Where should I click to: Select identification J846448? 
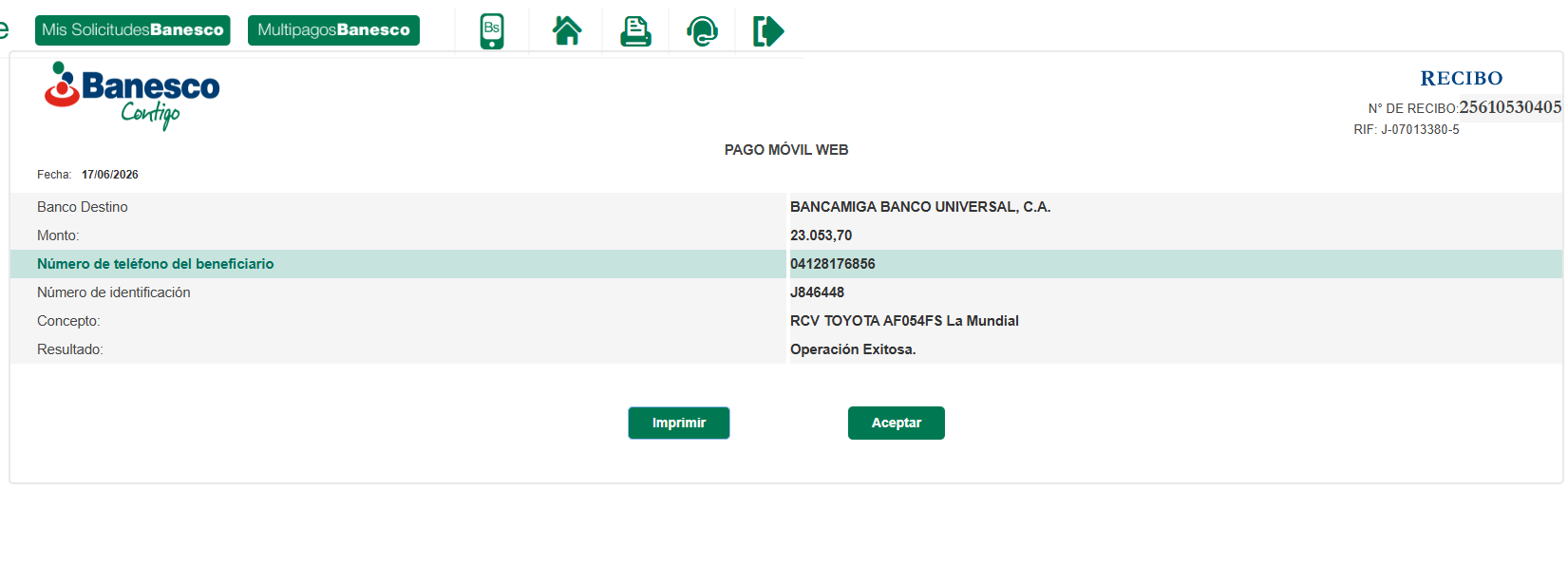[x=818, y=292]
